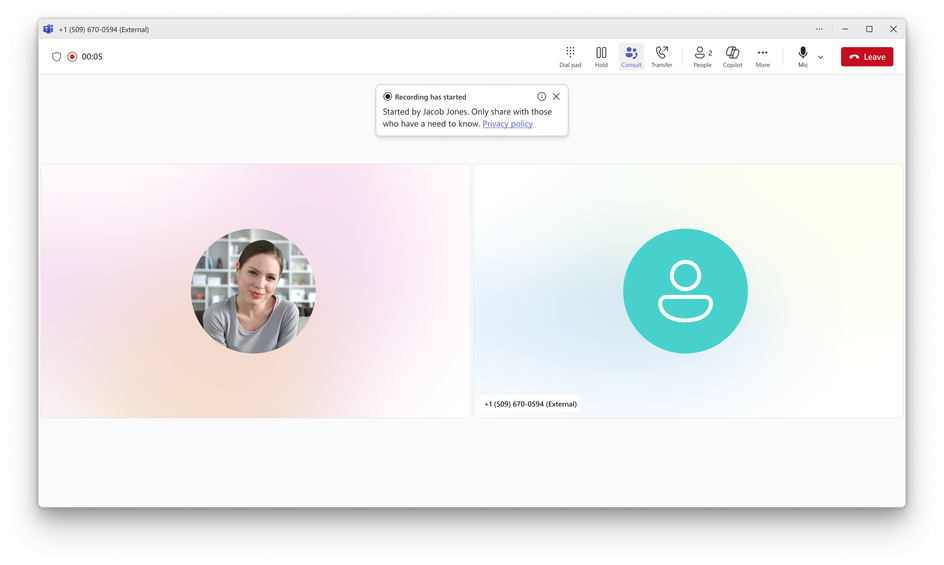The height and width of the screenshot is (565, 944).
Task: Click the info icon in recording notification
Action: coord(541,96)
